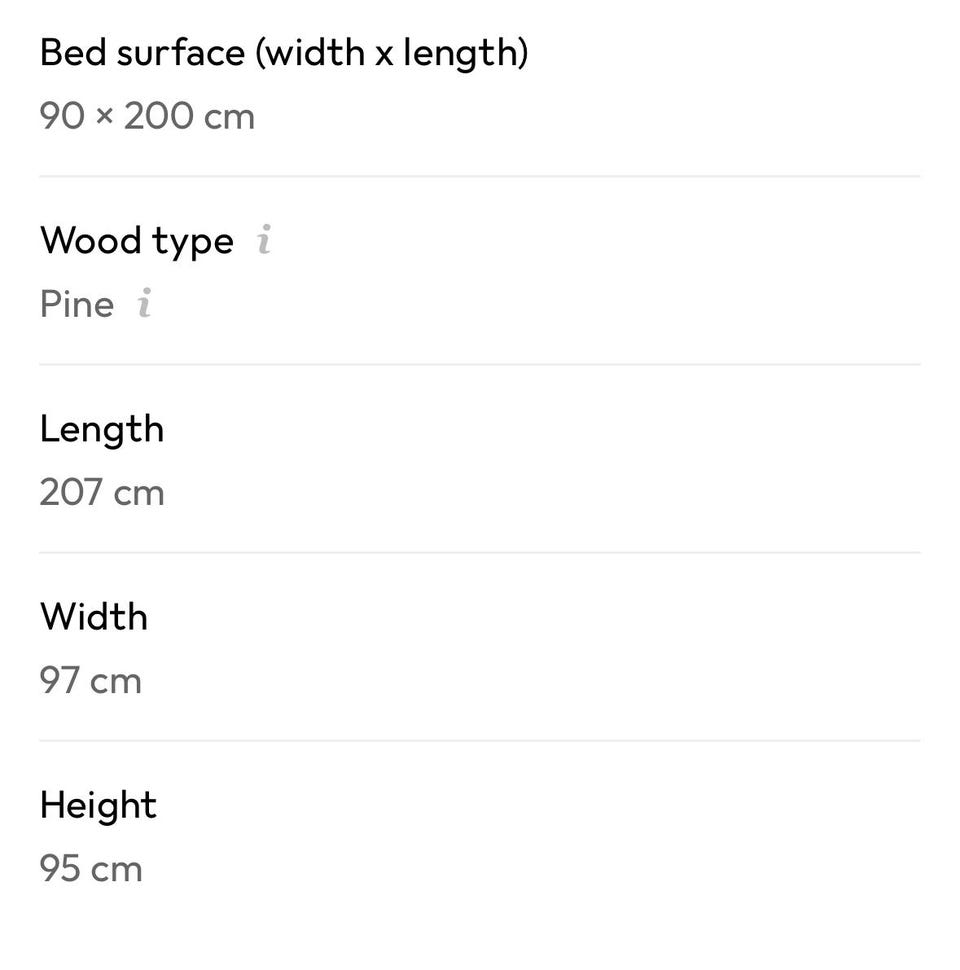960x970 pixels.
Task: Click the number 200 in bed surface size
Action: coord(158,116)
